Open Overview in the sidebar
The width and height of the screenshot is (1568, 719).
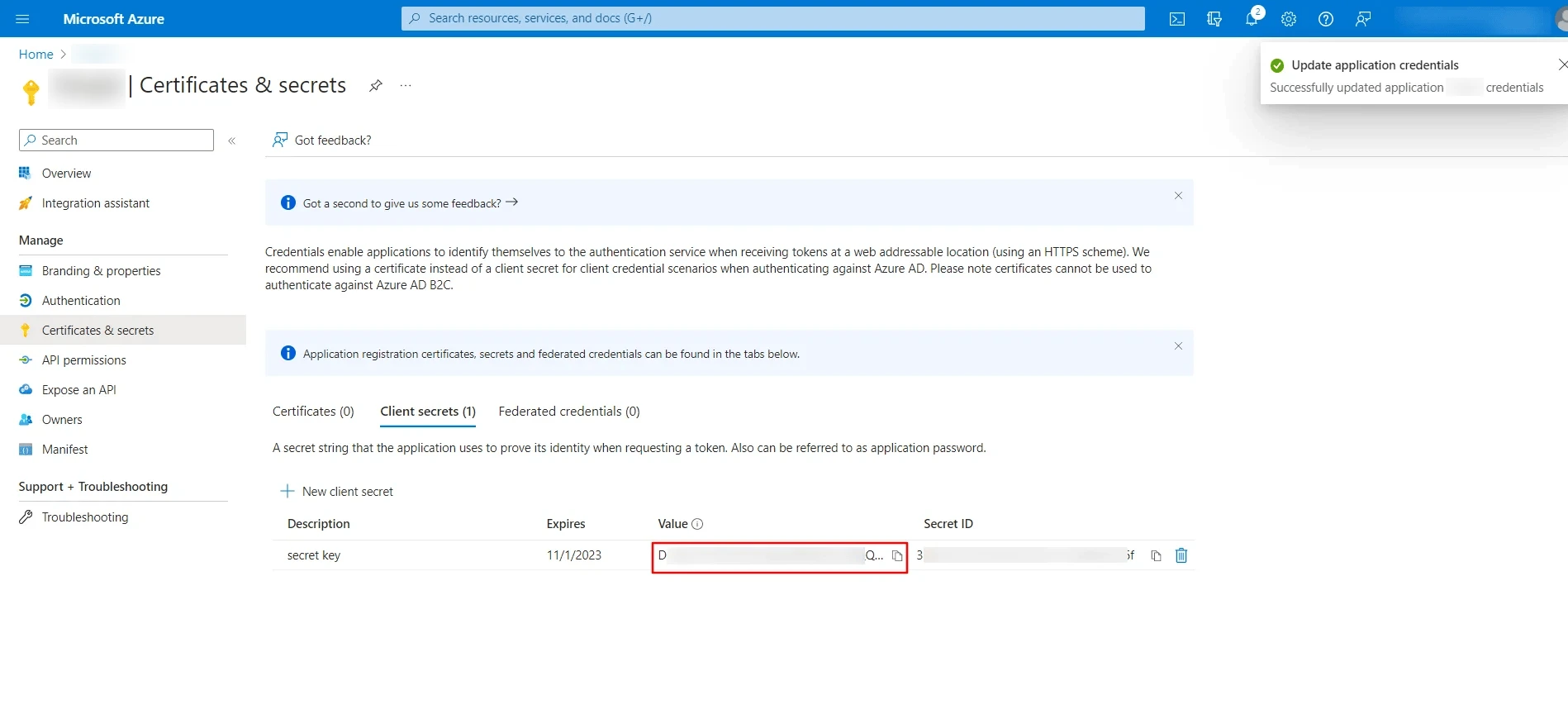click(66, 174)
